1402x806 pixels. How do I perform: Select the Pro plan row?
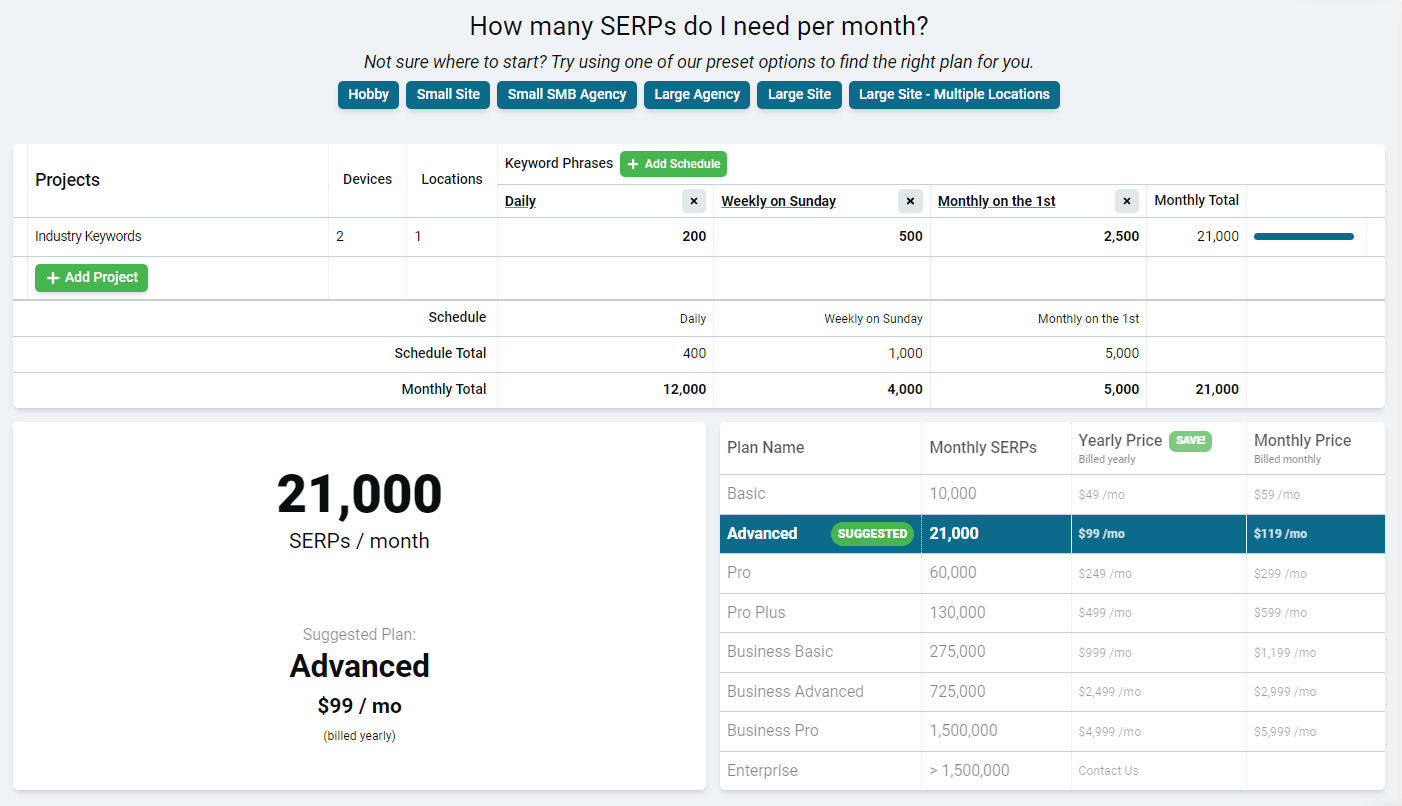[x=1052, y=573]
